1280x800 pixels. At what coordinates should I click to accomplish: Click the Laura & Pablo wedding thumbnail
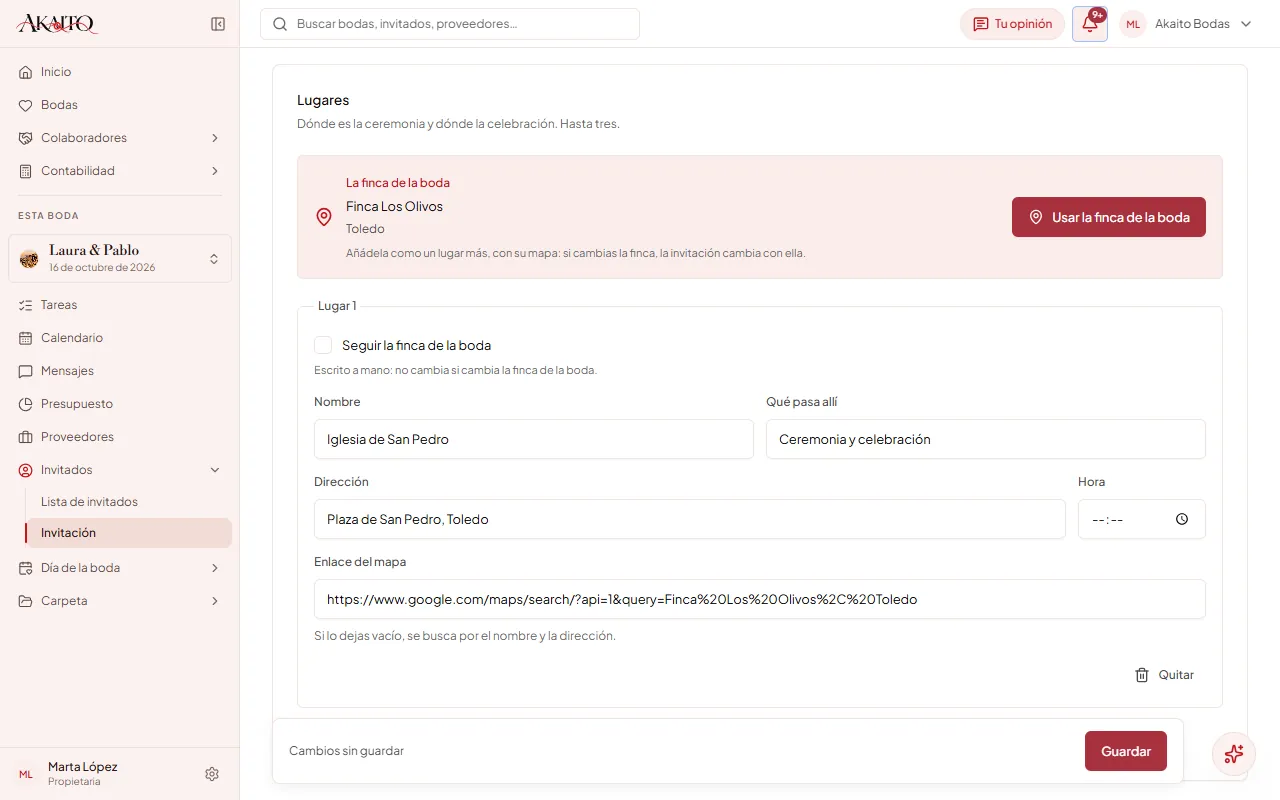coord(29,259)
